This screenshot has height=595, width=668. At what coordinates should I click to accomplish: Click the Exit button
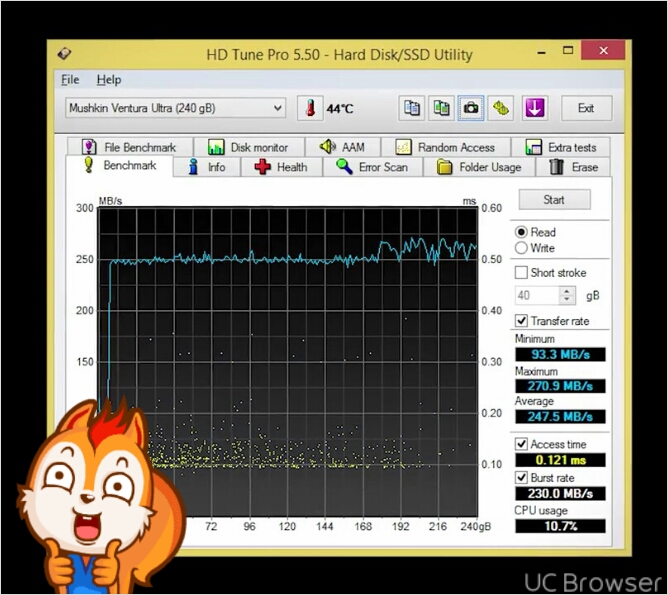(x=587, y=108)
